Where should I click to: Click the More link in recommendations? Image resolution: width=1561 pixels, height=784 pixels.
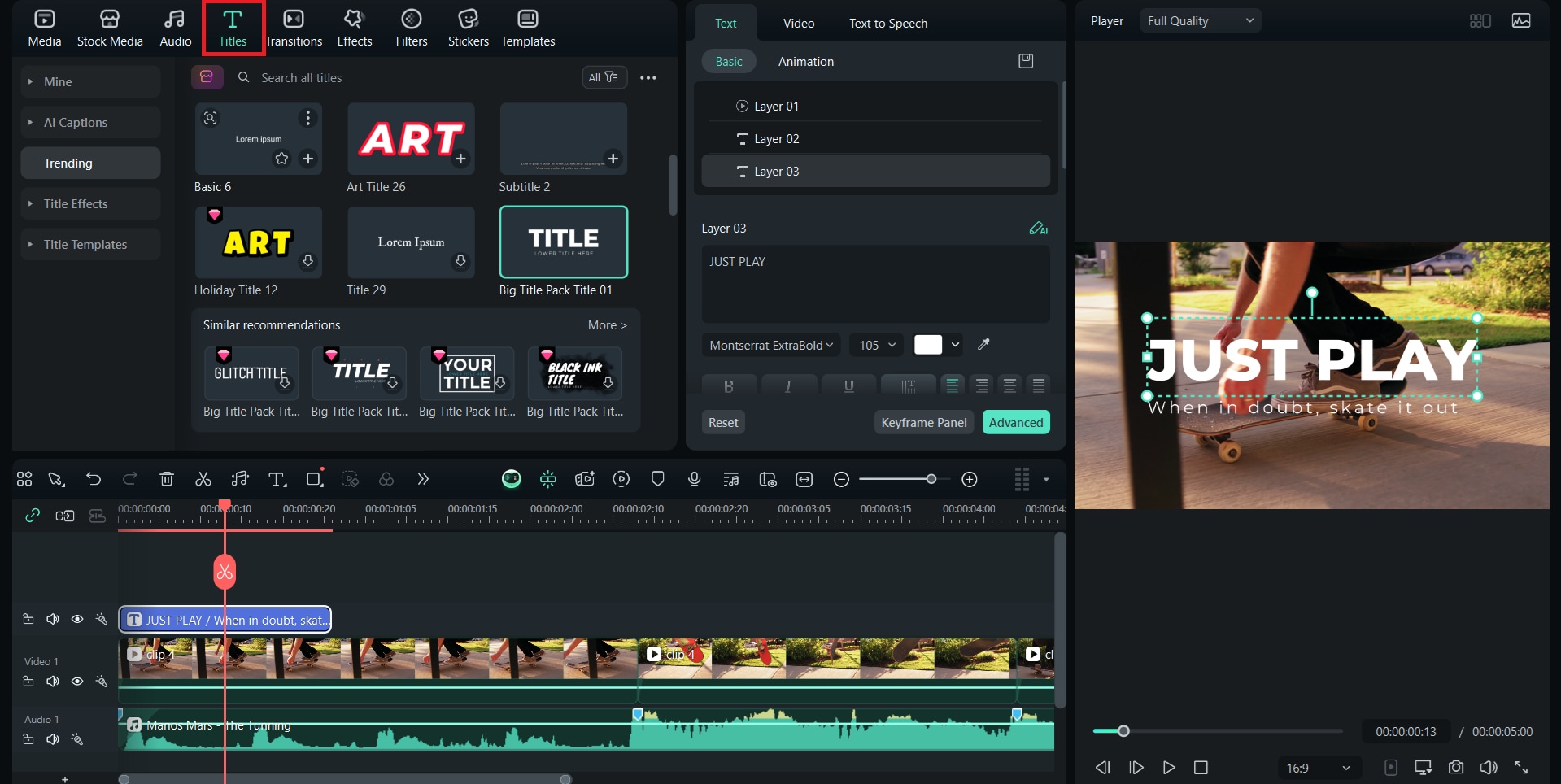coord(608,325)
